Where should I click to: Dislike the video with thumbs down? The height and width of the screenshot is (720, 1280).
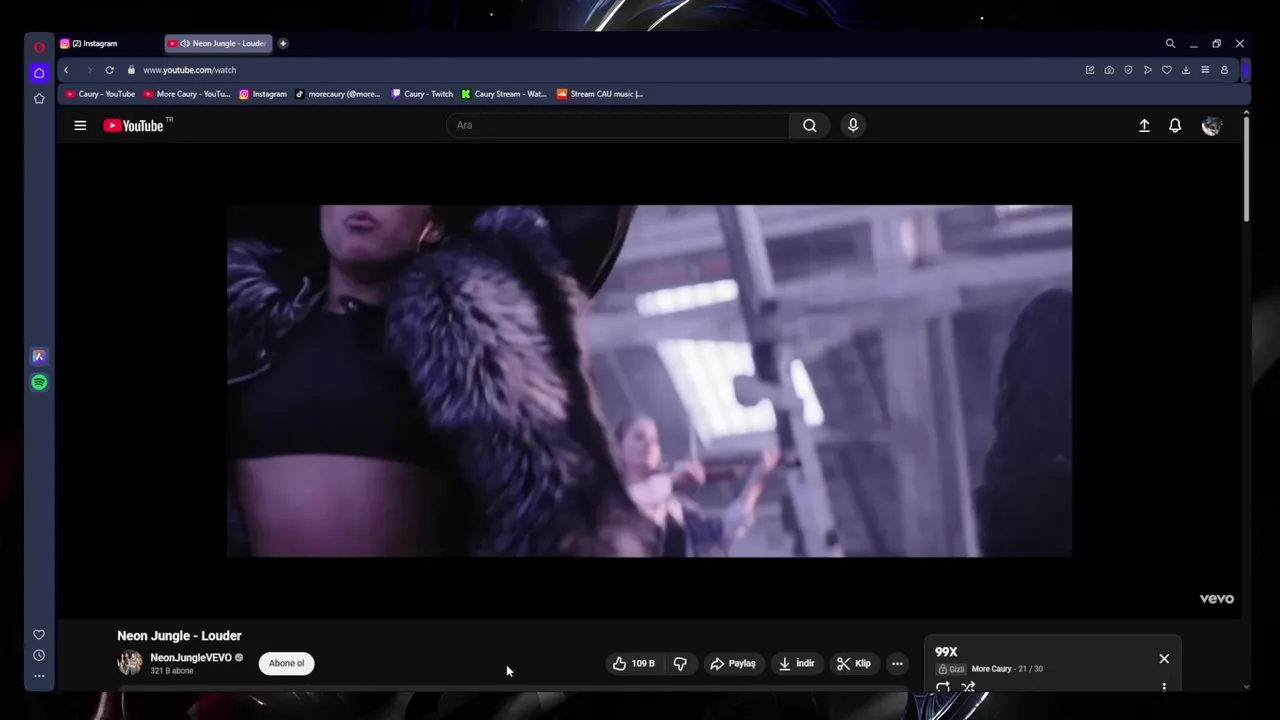pos(680,663)
